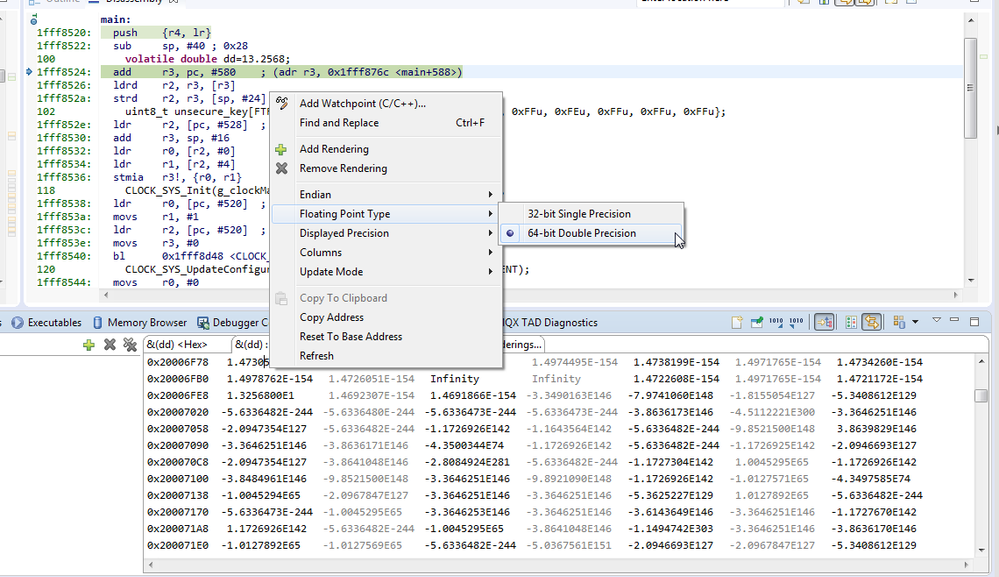Expand the Columns submenu
Viewport: 999px width, 577px height.
pyautogui.click(x=387, y=252)
